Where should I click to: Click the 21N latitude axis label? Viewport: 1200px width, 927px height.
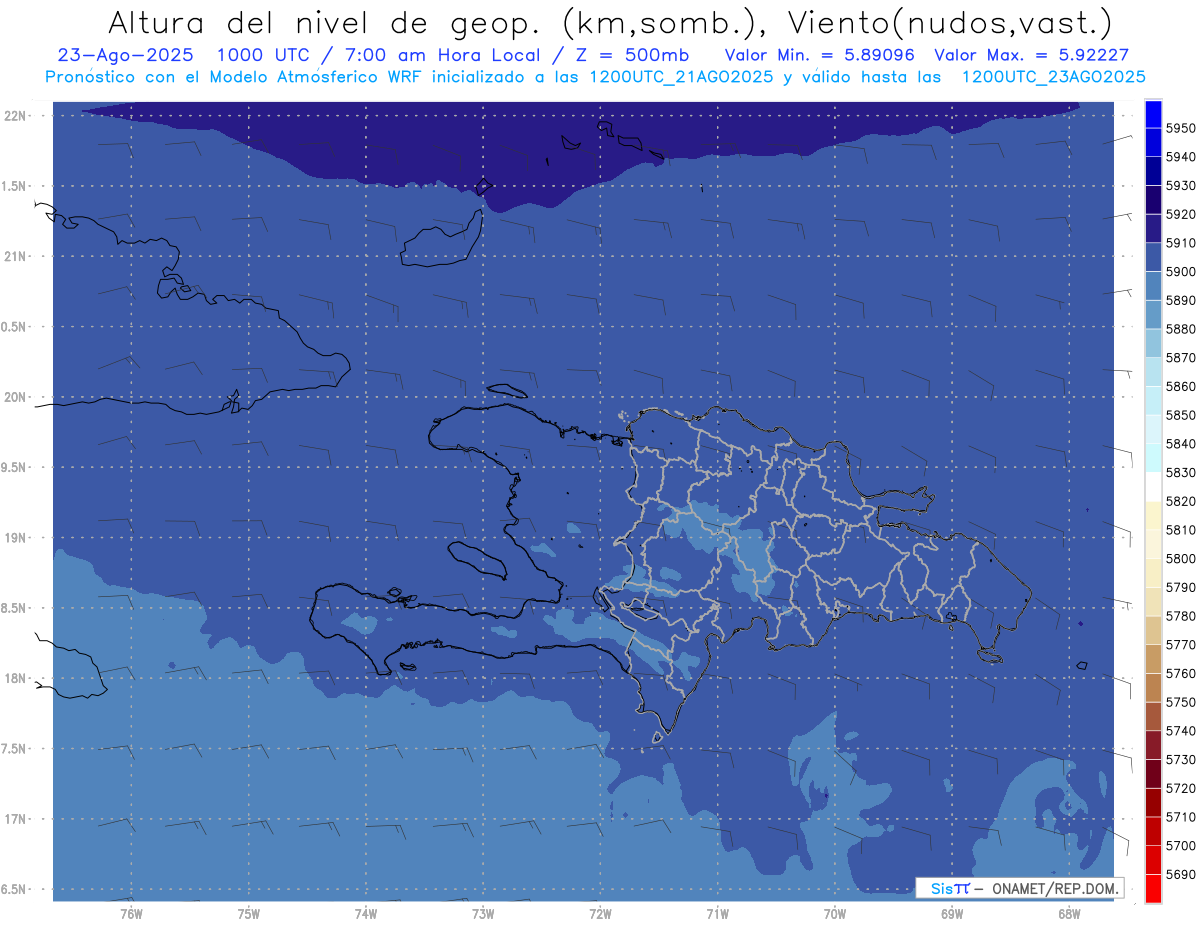15,257
